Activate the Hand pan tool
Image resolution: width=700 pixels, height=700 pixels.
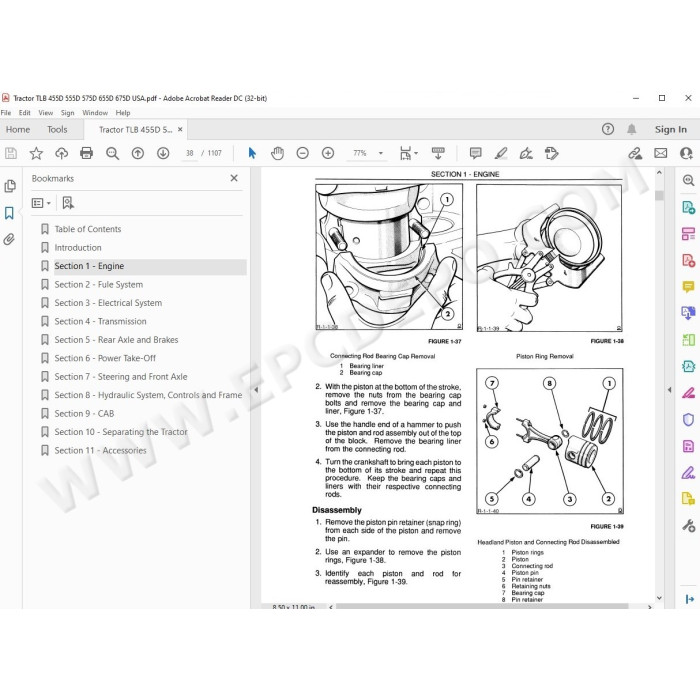click(x=277, y=154)
